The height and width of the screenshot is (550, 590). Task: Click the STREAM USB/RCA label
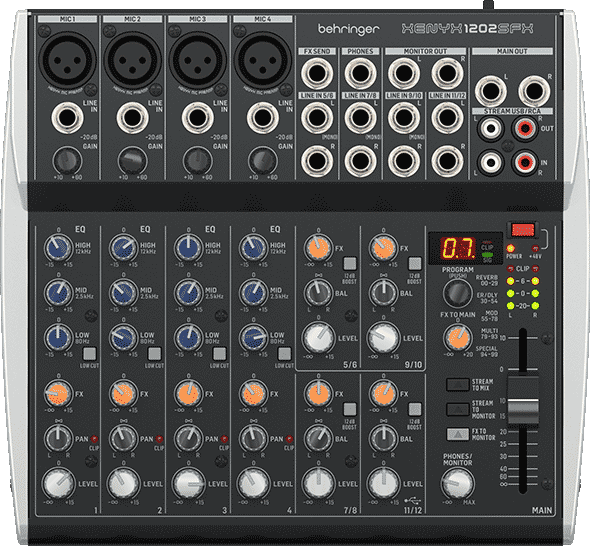(512, 111)
